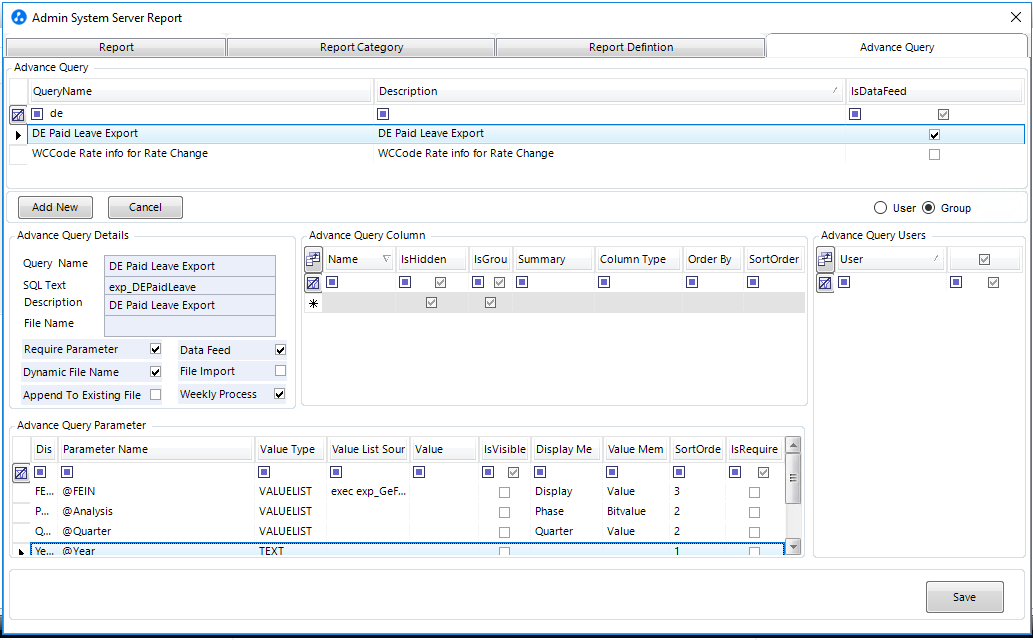Screen dimensions: 1033x640
Task: Clear filters in Advance Query Parameter grid
Action: tap(20, 473)
